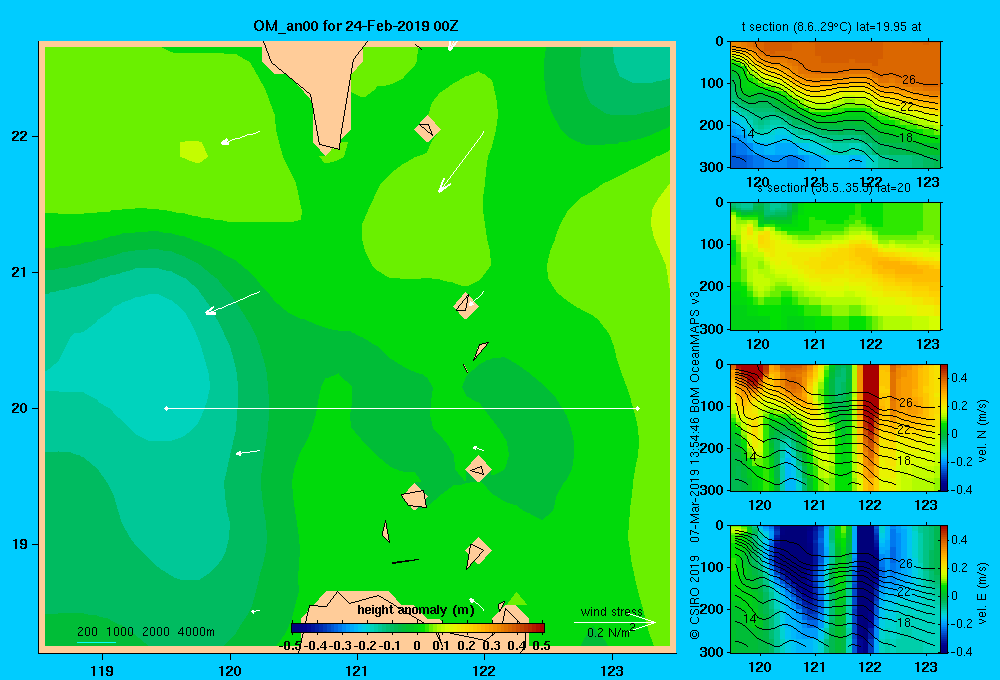1000x680 pixels.
Task: Open the salinity section panel
Action: coord(835,265)
